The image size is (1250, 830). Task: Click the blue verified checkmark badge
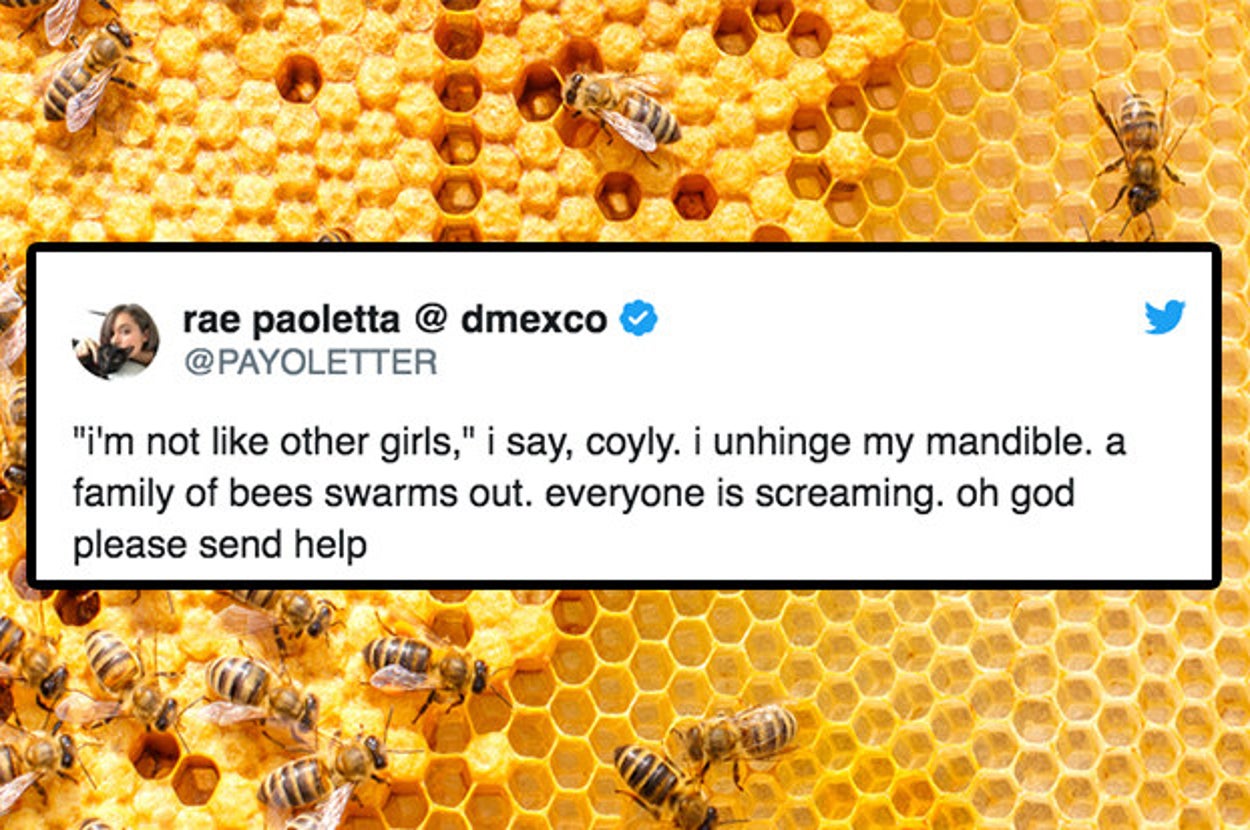(638, 319)
